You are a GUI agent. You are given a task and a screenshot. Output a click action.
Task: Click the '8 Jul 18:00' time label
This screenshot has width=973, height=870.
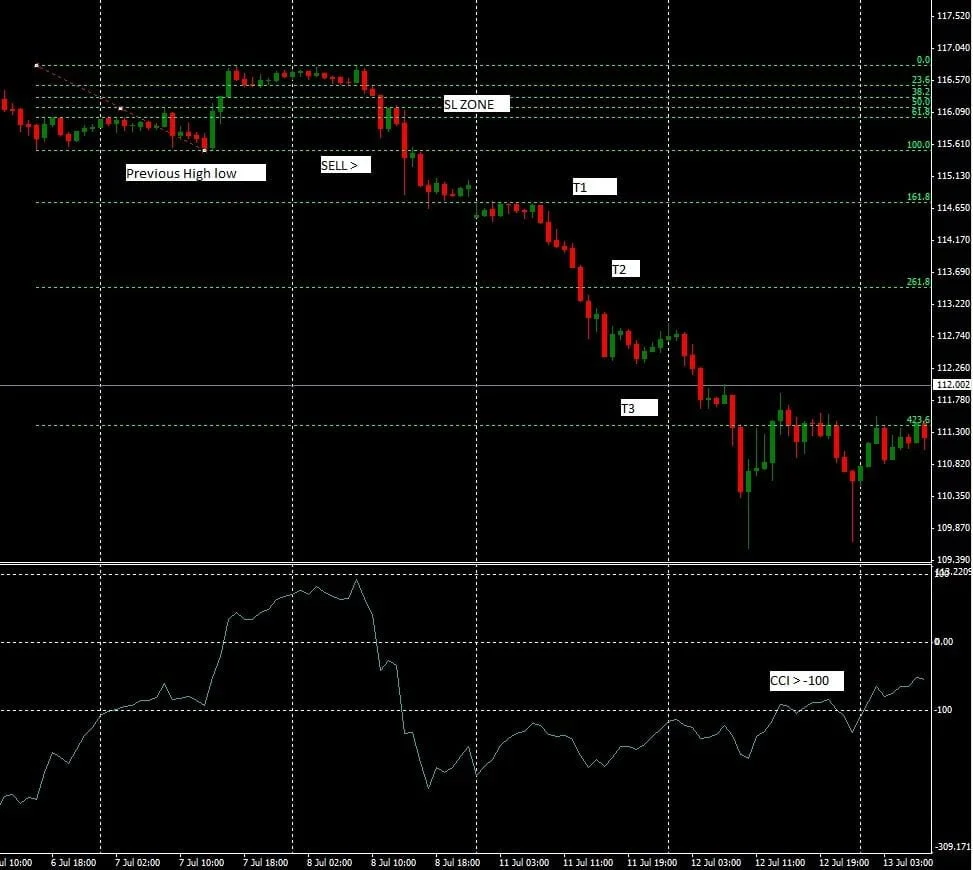point(457,863)
